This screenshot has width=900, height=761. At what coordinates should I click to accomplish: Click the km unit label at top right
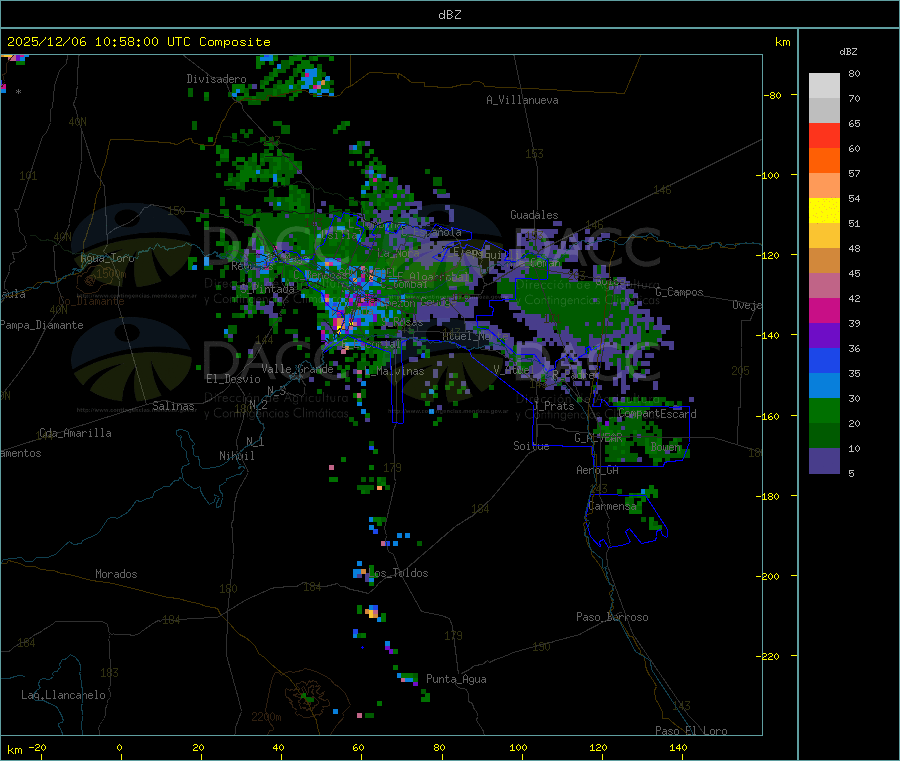click(x=782, y=42)
